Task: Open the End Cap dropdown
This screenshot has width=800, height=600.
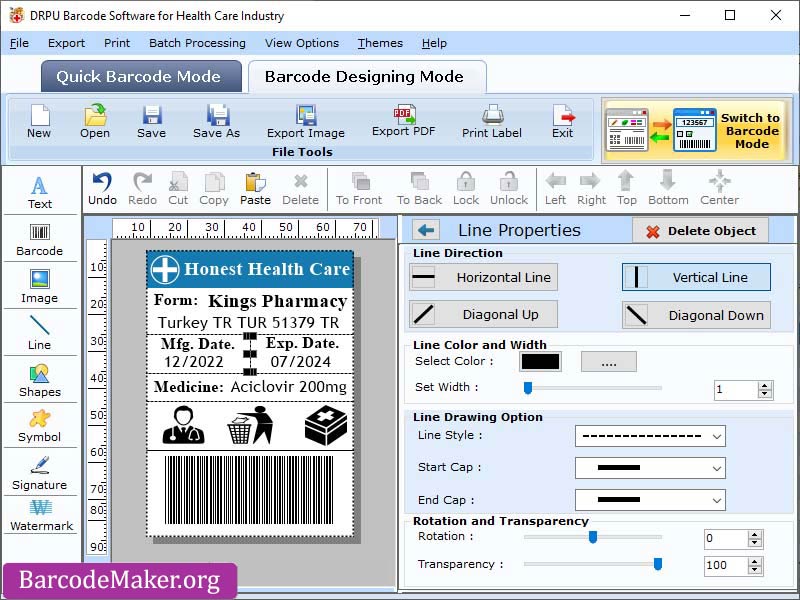Action: point(650,500)
